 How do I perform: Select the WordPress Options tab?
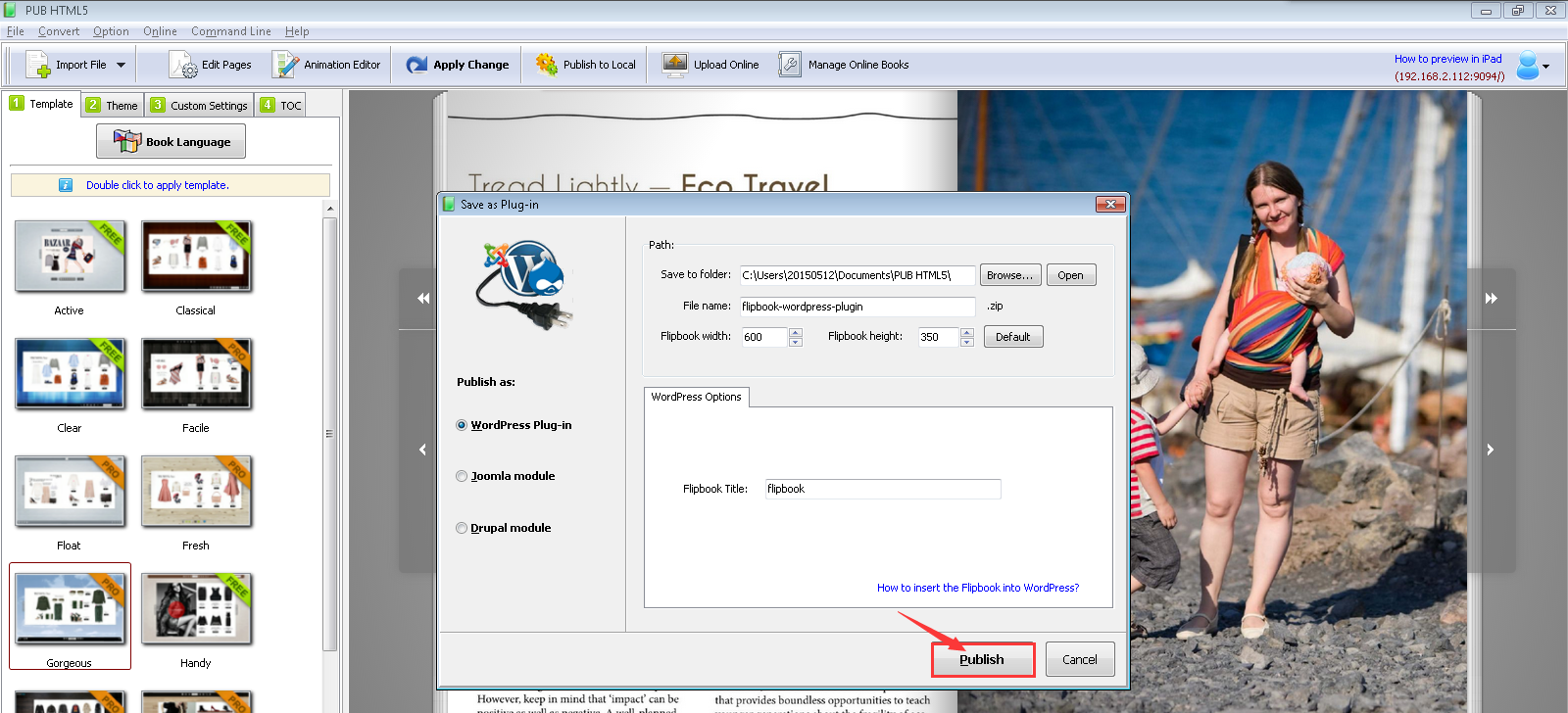click(x=697, y=397)
